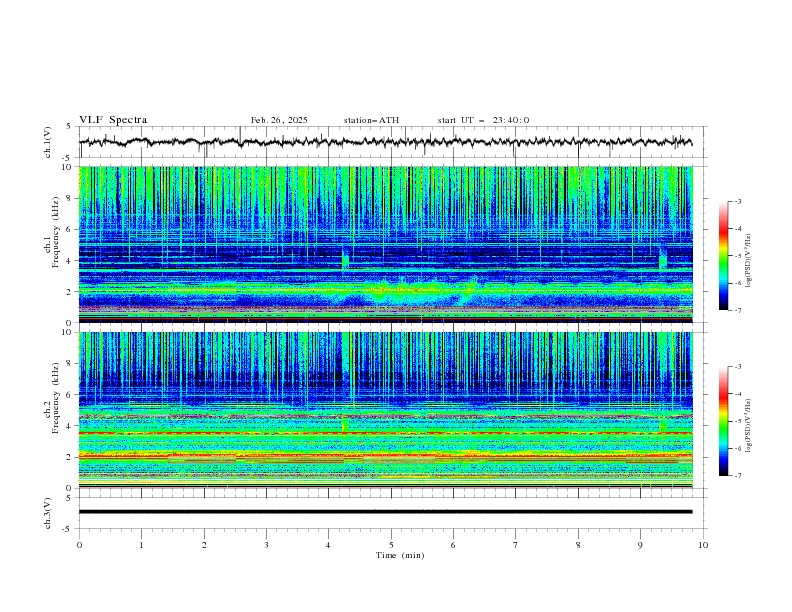Click the ch.1 waveform trace
The image size is (792, 612).
(386, 142)
